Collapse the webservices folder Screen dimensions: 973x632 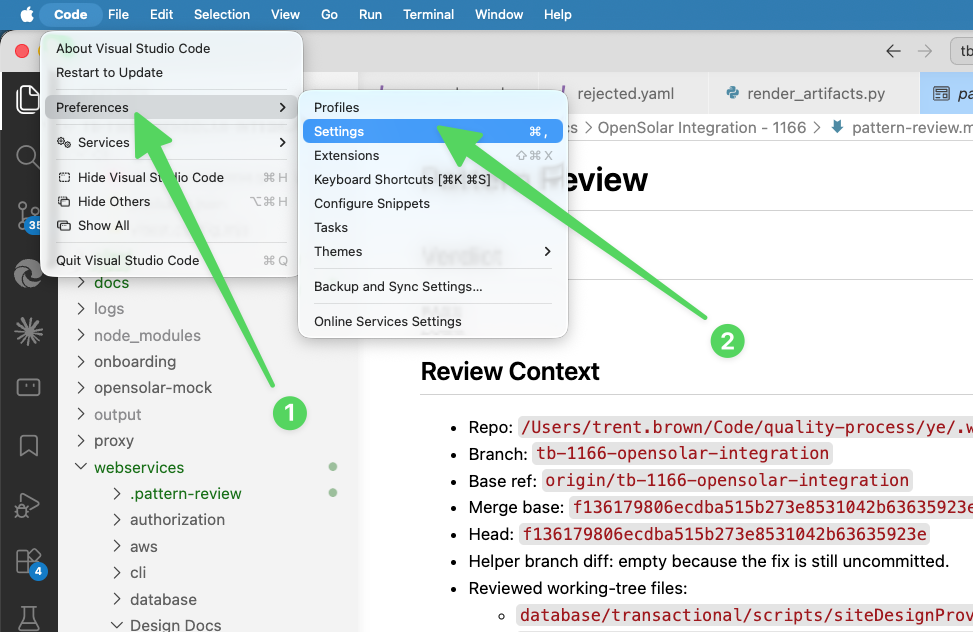(x=81, y=466)
